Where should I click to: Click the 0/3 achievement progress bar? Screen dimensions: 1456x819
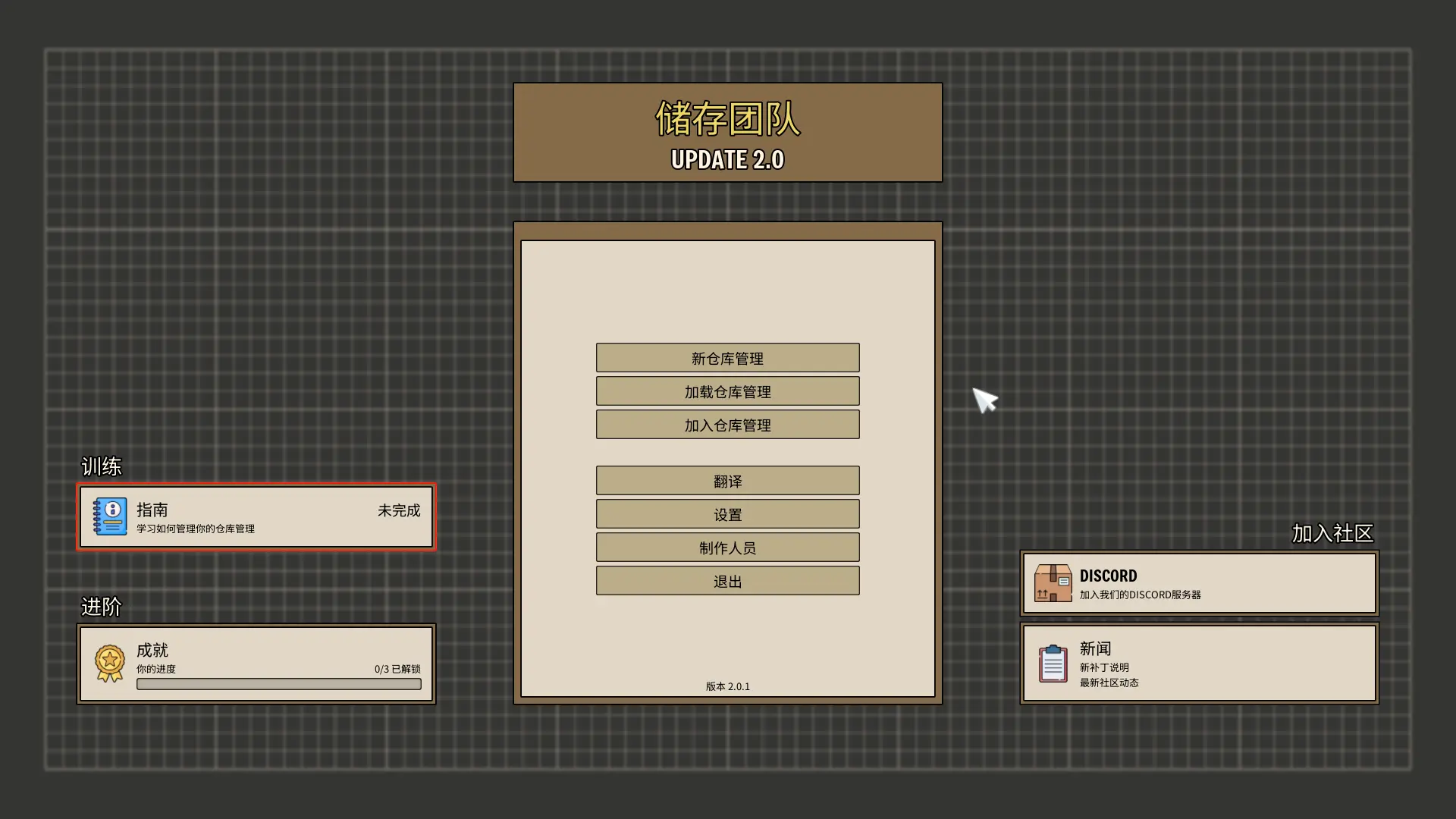pyautogui.click(x=279, y=684)
